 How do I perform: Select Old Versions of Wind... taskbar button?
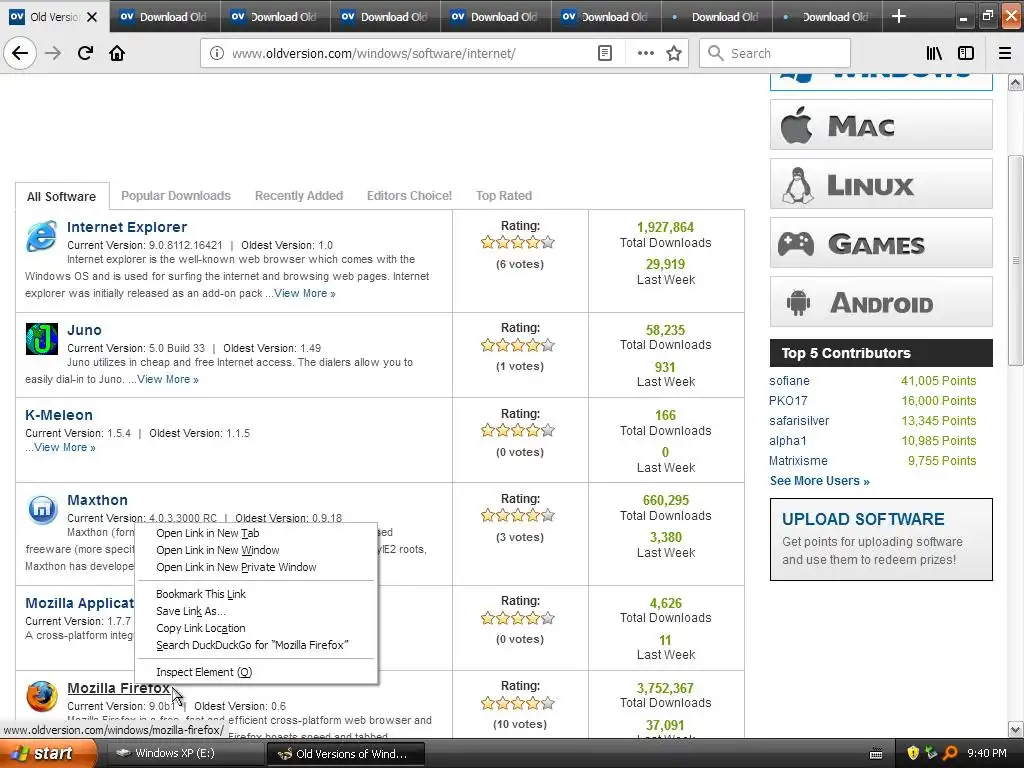pos(346,754)
